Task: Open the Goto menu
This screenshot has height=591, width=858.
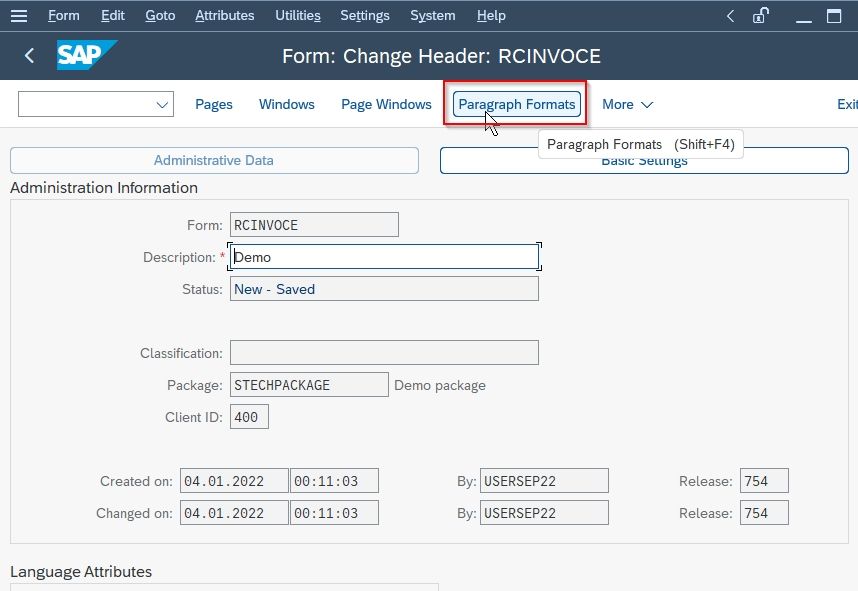Action: coord(160,15)
